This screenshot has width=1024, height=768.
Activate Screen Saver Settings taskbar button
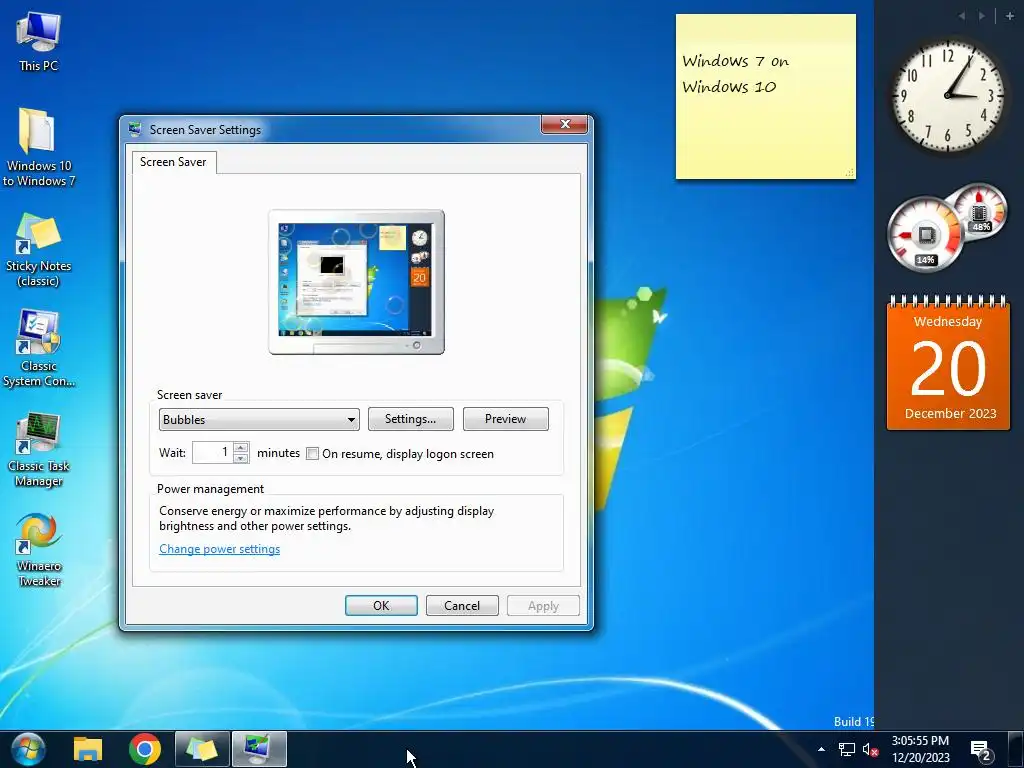(x=259, y=749)
